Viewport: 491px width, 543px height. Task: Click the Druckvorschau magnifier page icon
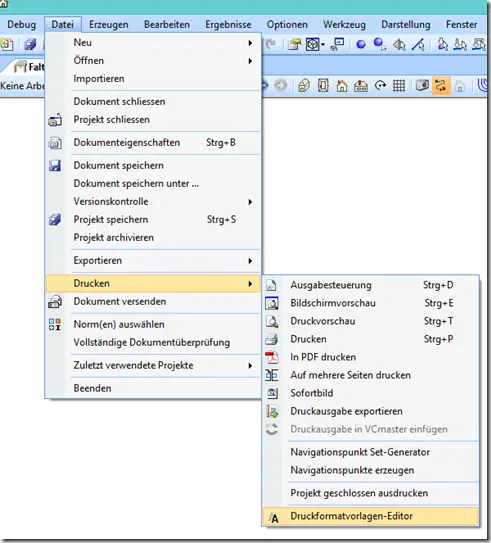tap(271, 321)
